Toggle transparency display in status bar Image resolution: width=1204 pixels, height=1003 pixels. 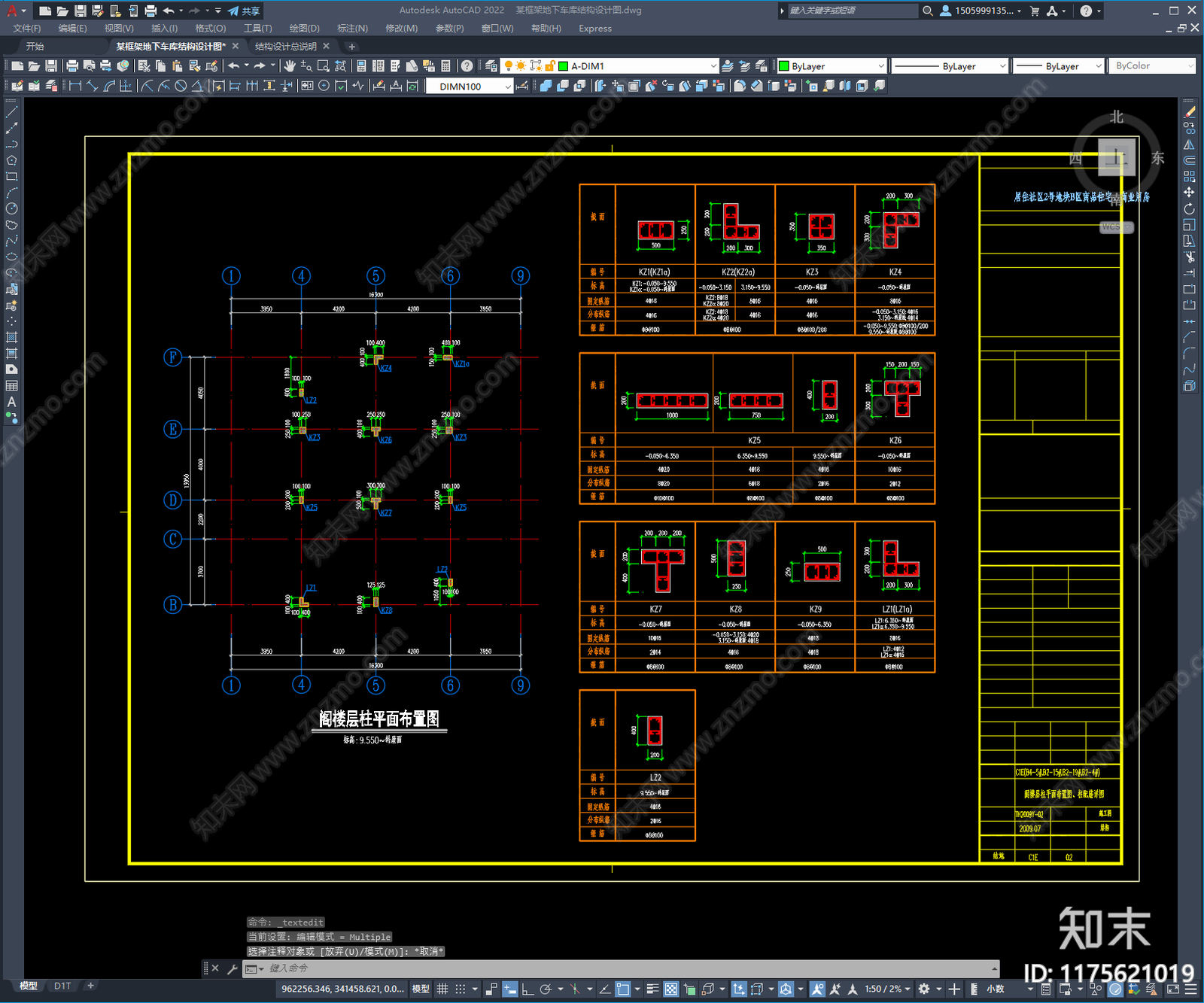(671, 989)
